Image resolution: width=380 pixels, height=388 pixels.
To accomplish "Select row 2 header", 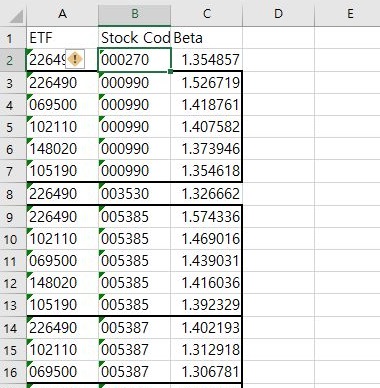I will (x=13, y=60).
